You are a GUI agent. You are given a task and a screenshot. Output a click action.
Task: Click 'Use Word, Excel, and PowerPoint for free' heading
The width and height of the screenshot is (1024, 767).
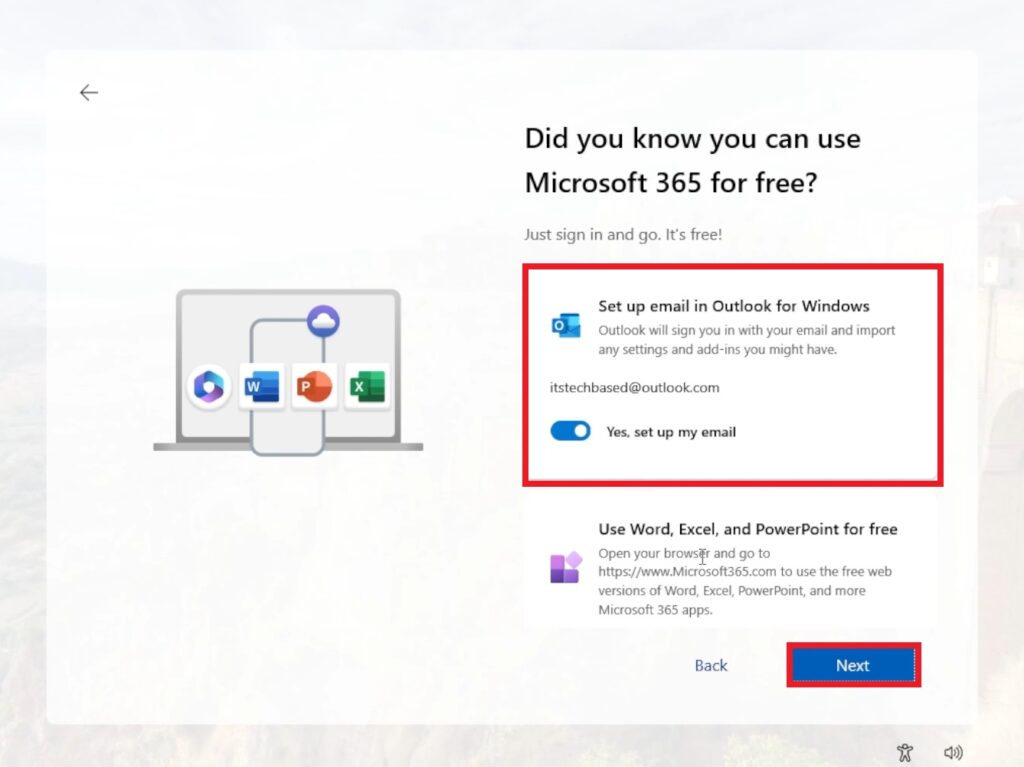click(747, 529)
